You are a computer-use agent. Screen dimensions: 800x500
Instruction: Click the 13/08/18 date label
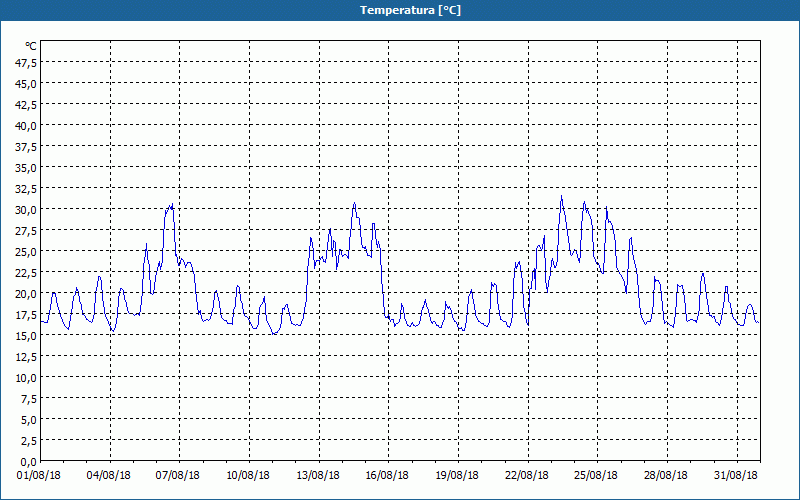(x=318, y=476)
